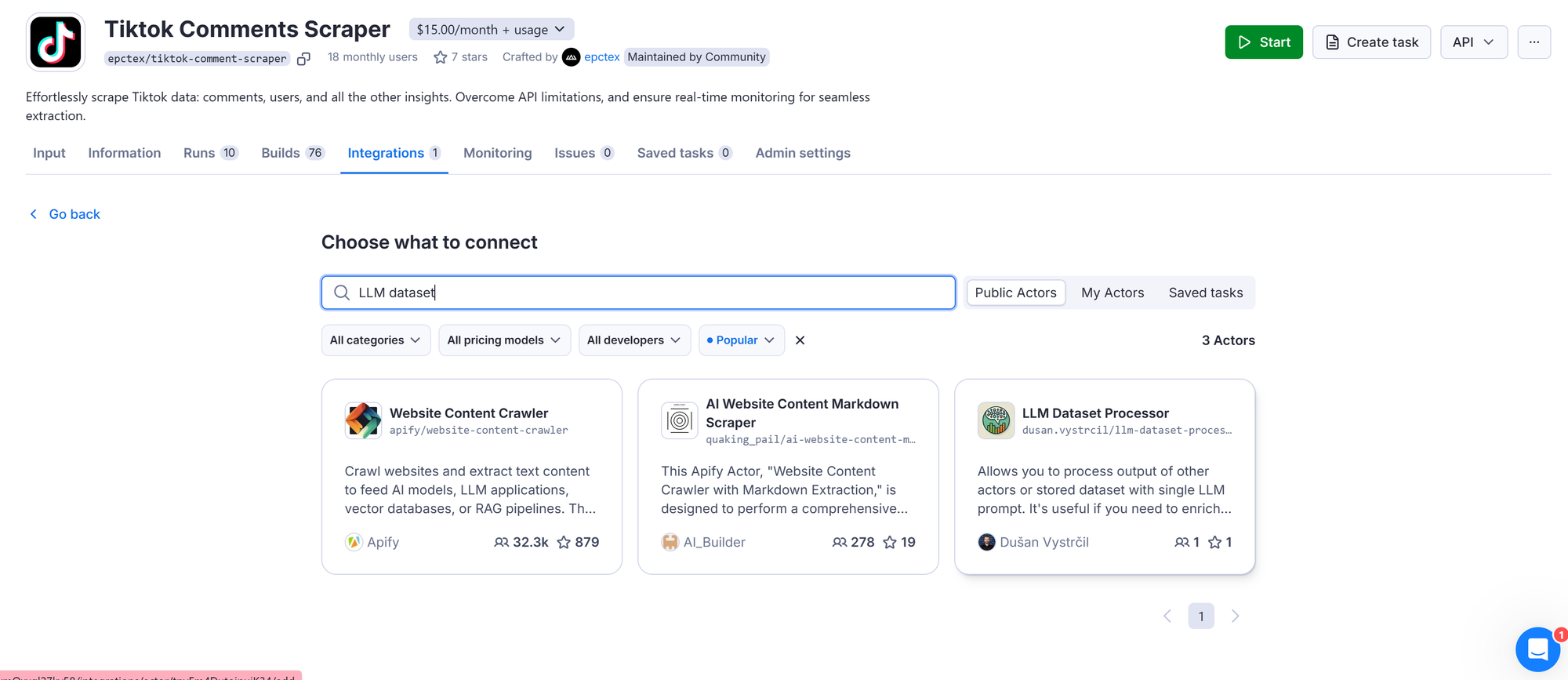Open the Popular sort dropdown
Image resolution: width=1568 pixels, height=680 pixels.
(742, 340)
